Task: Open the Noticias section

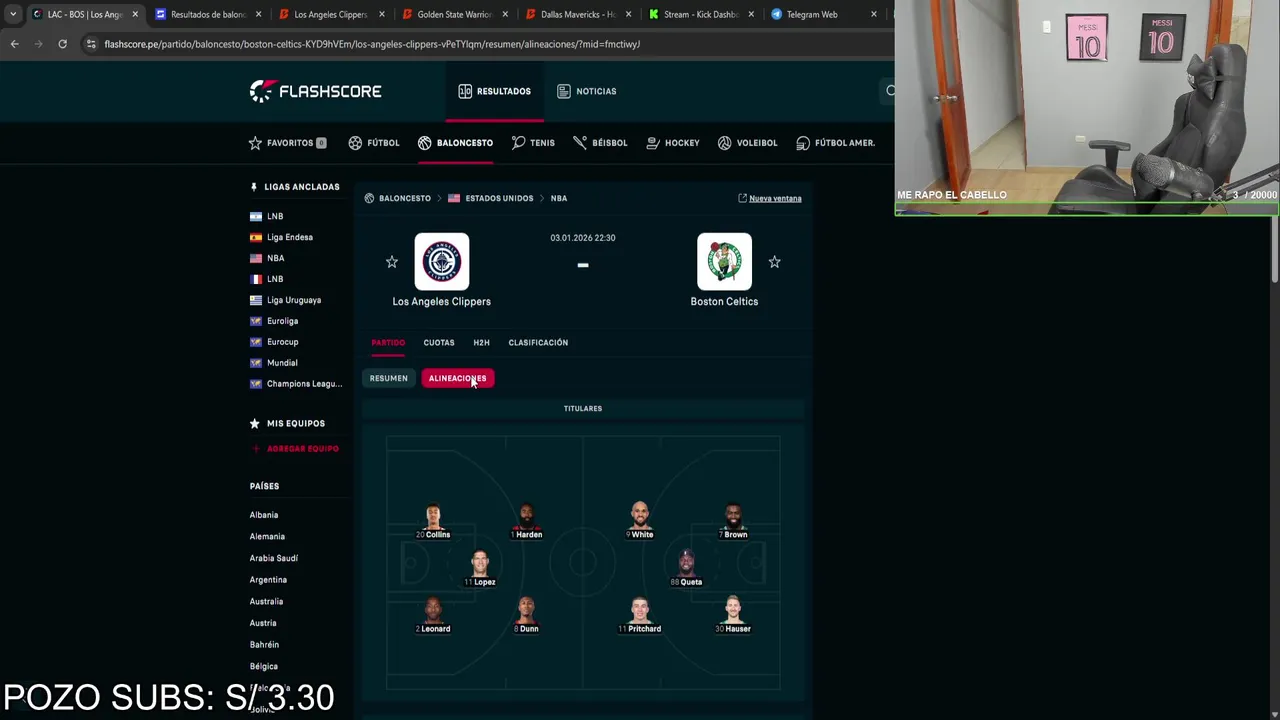Action: click(586, 91)
